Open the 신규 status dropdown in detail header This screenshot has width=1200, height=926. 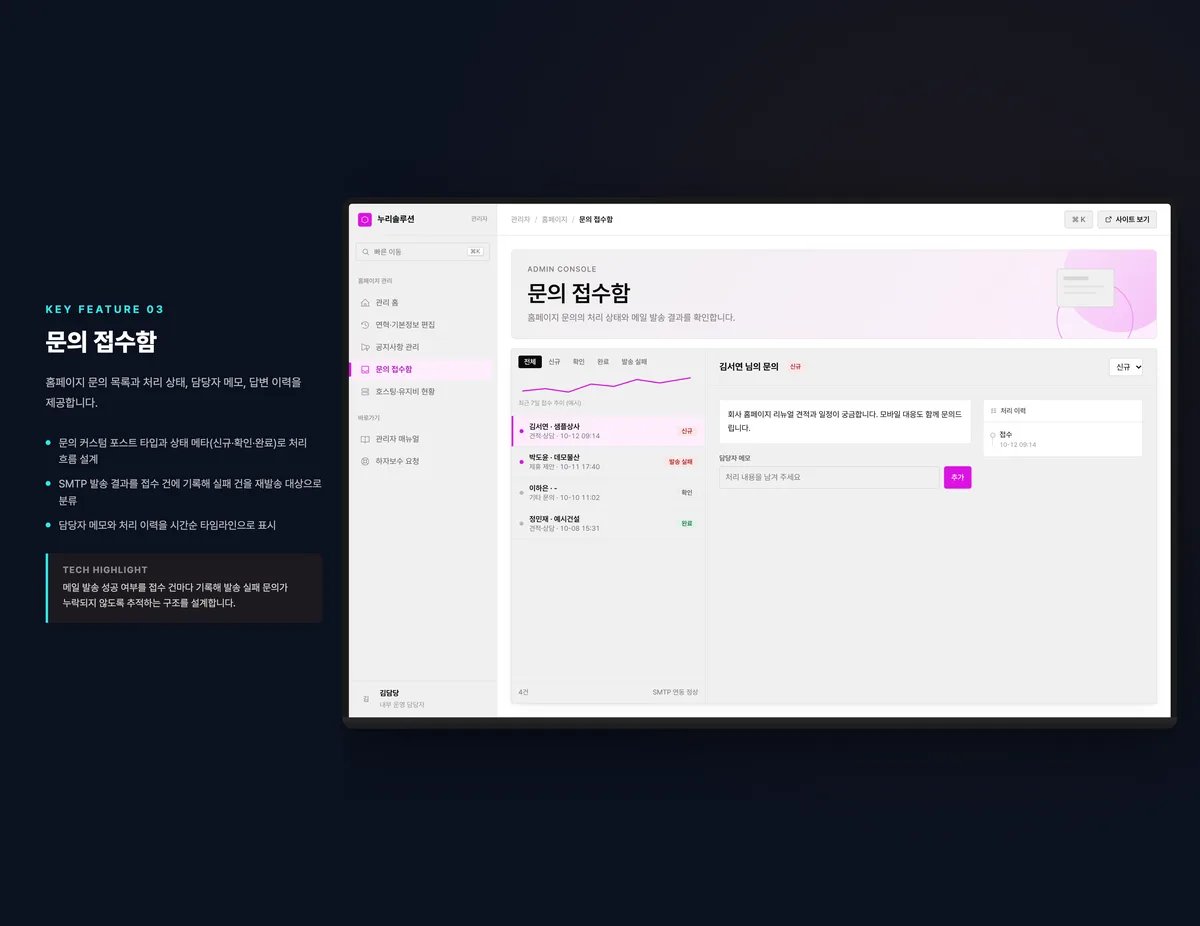(1126, 367)
